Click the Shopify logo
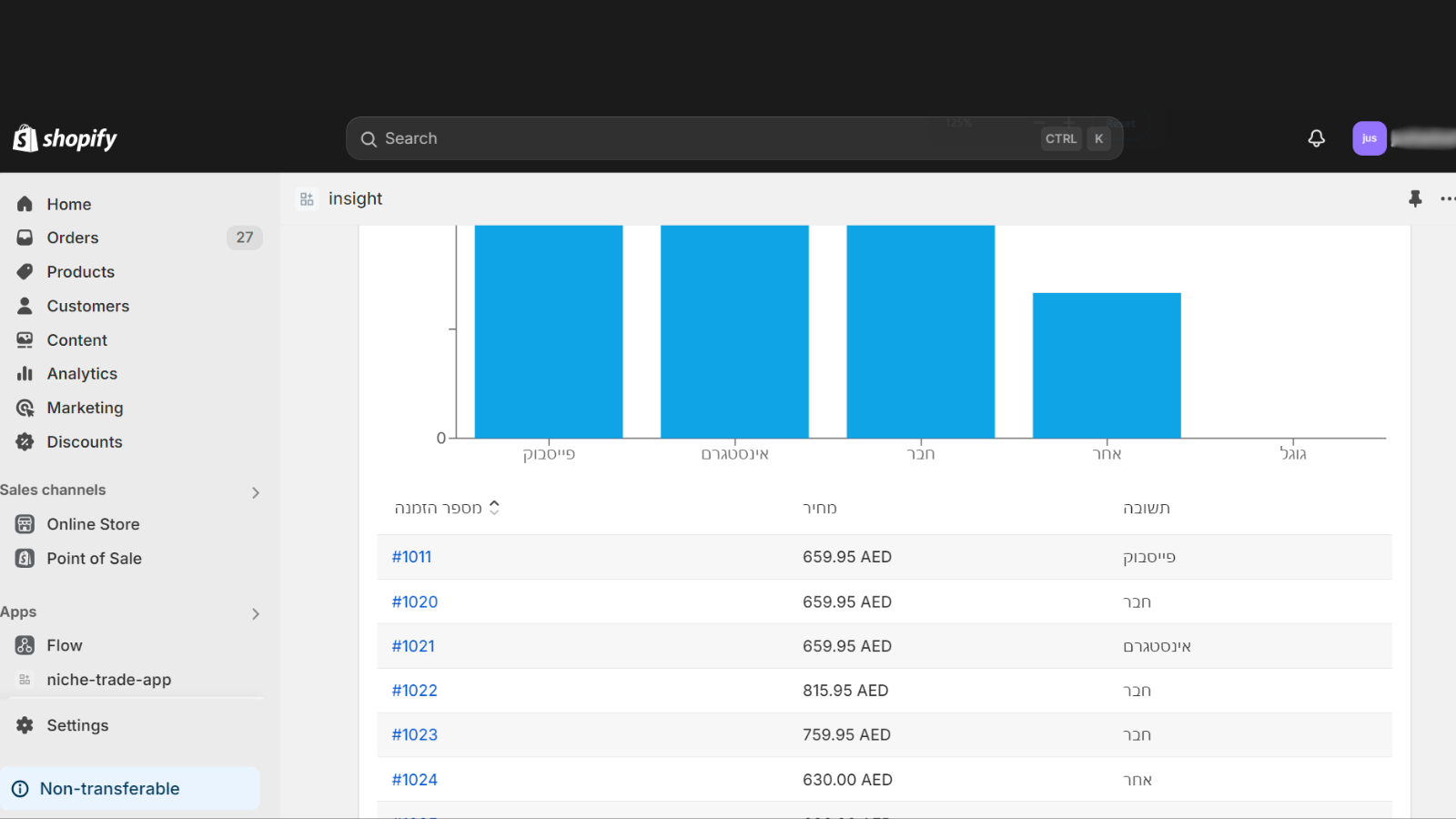Screen dimensions: 1456x819 point(65,138)
